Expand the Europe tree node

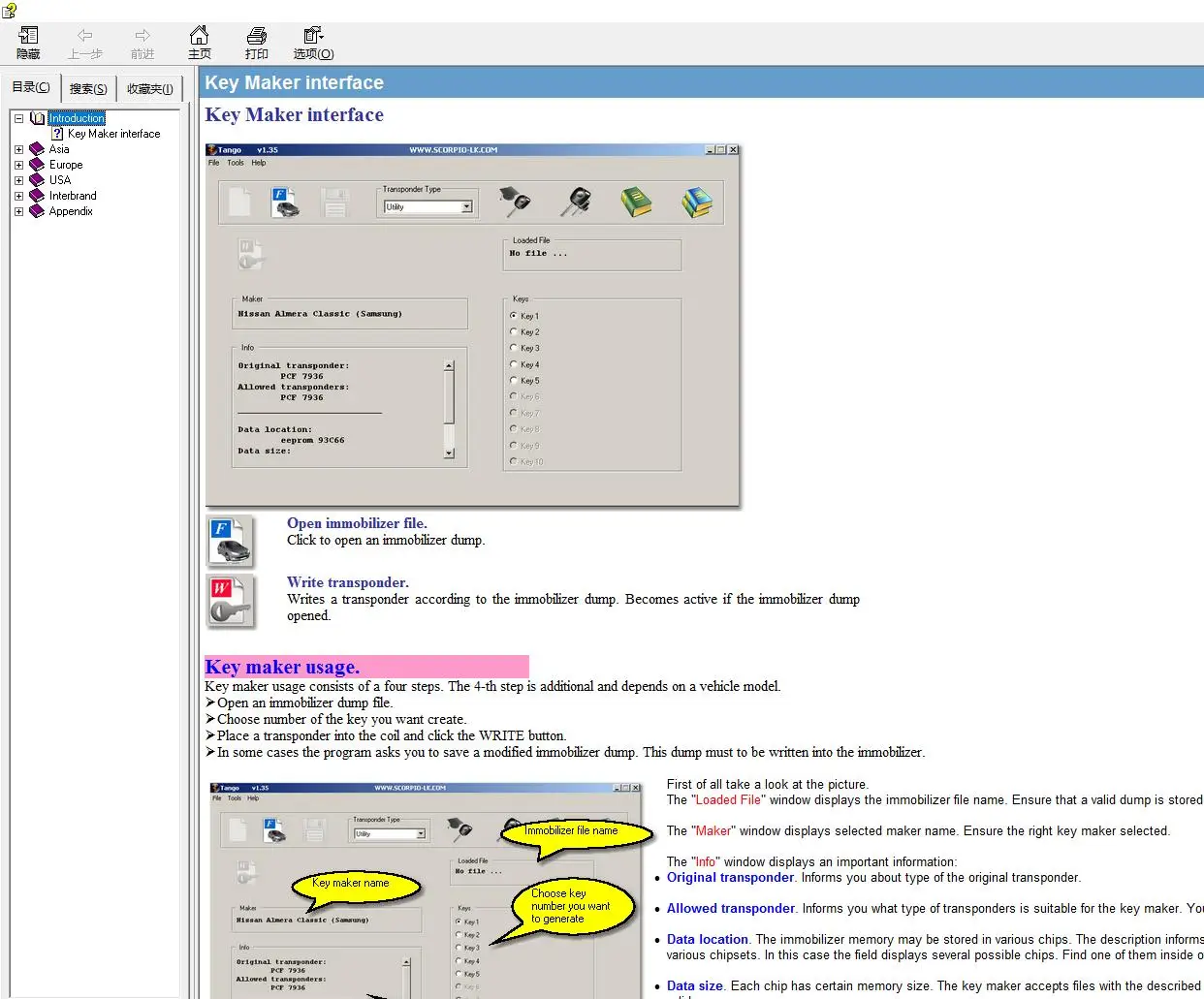[18, 165]
